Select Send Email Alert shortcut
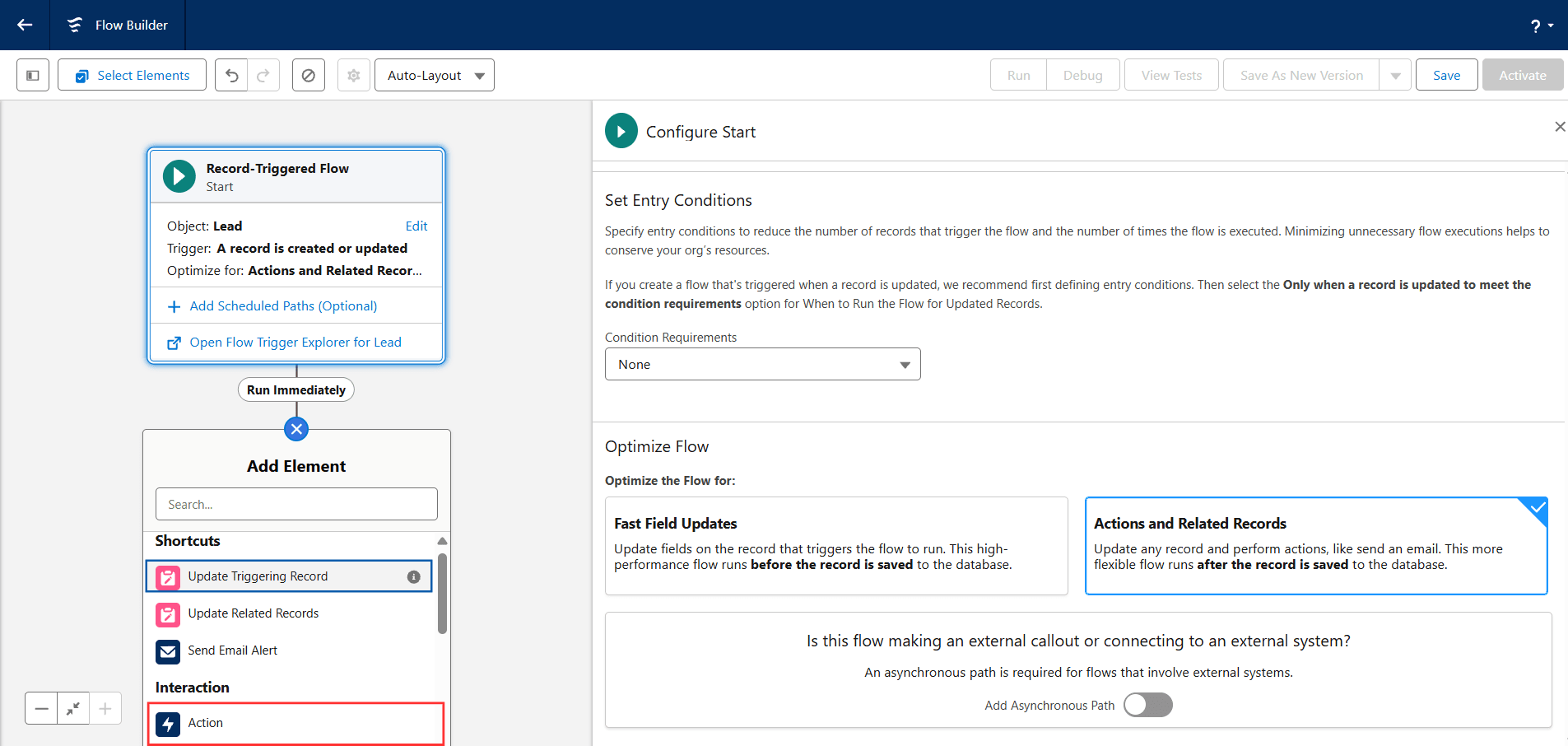 pos(289,650)
